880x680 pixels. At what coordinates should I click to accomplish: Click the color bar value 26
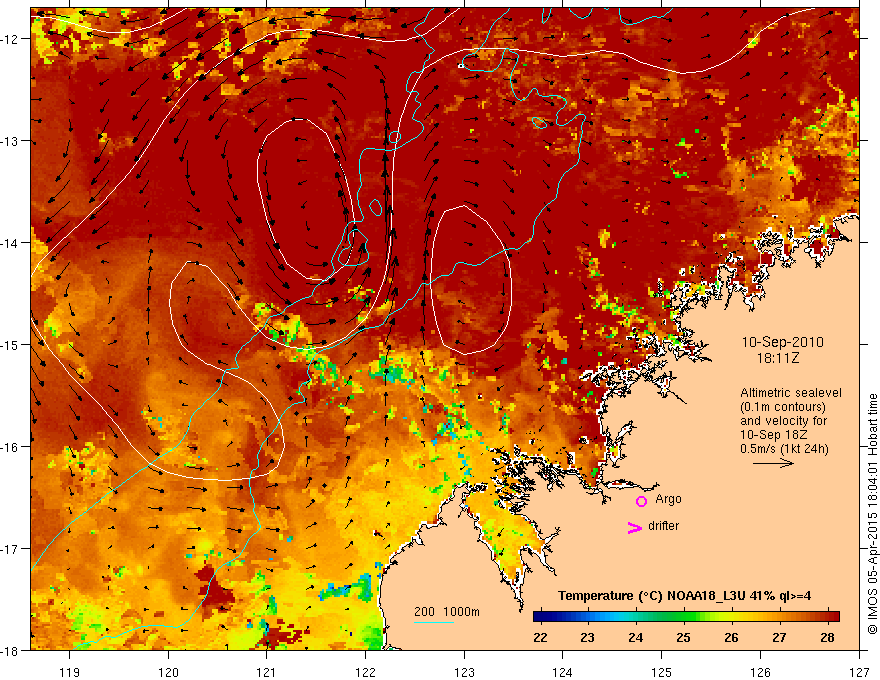[x=731, y=637]
